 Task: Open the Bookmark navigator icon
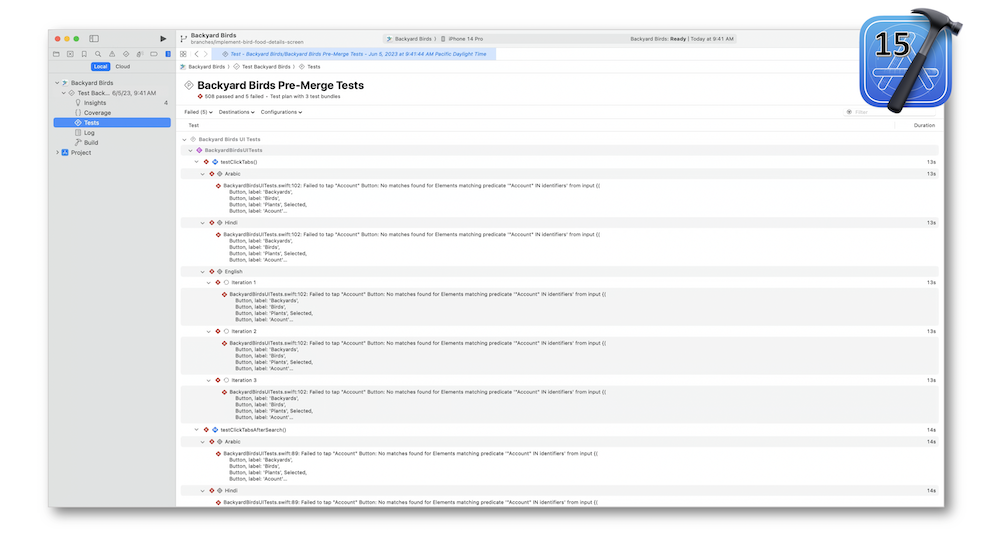tap(84, 54)
